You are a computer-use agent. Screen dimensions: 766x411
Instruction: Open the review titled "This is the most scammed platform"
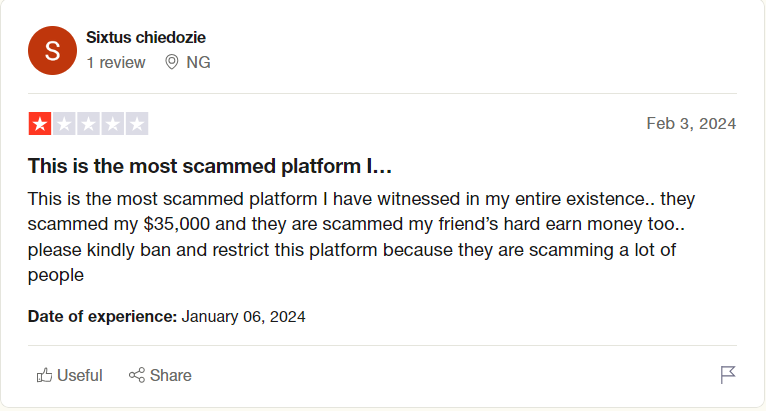(x=209, y=165)
